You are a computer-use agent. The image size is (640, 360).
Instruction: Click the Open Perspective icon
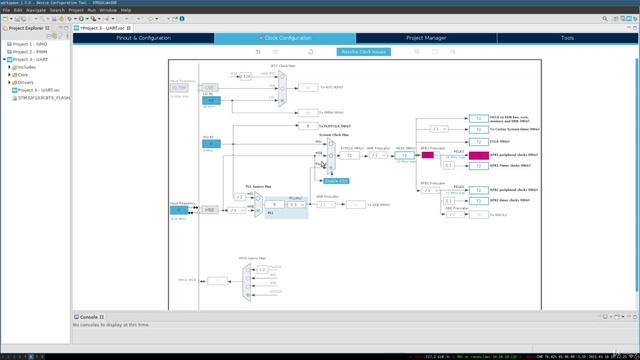(x=616, y=19)
